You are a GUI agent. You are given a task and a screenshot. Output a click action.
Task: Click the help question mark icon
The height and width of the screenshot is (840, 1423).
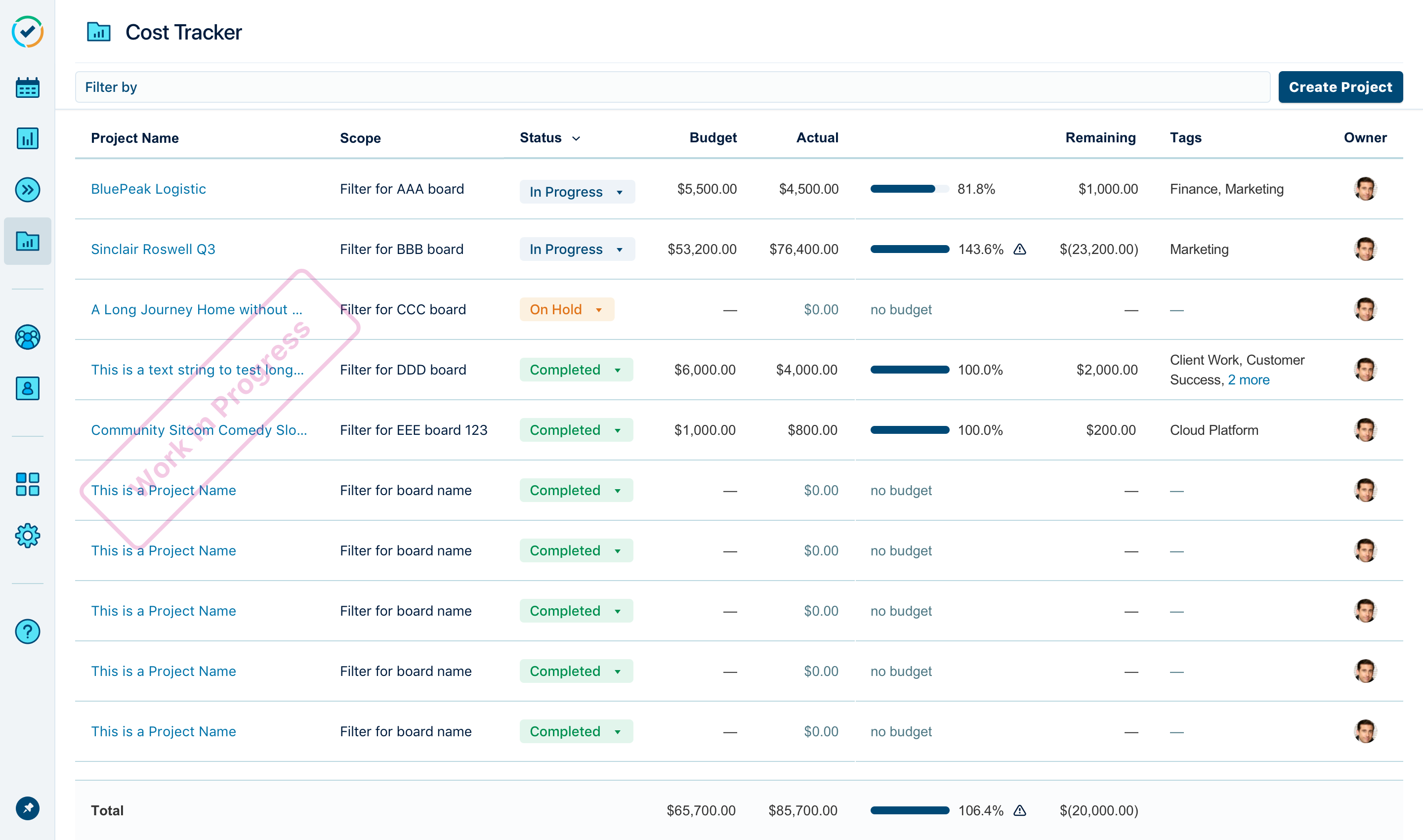point(27,631)
